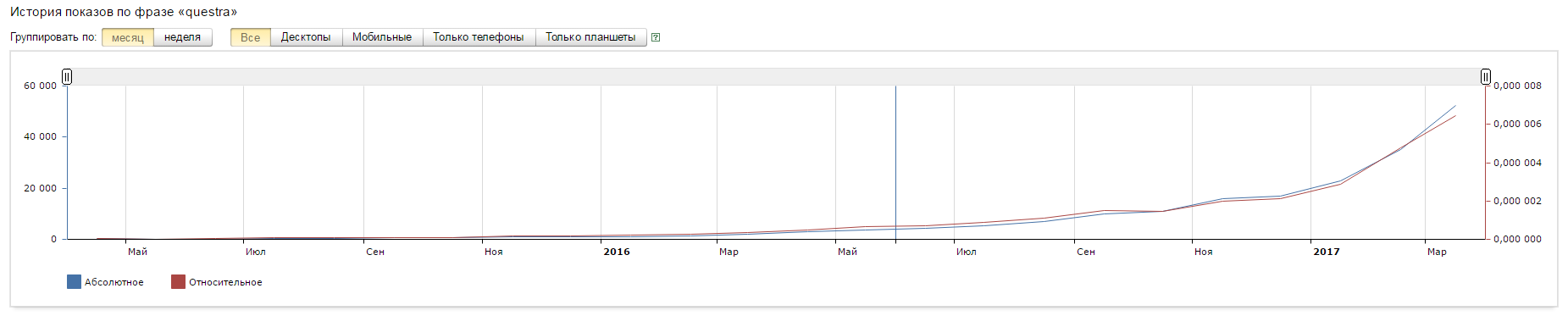
Task: Click the 2016 axis label
Action: [x=617, y=252]
